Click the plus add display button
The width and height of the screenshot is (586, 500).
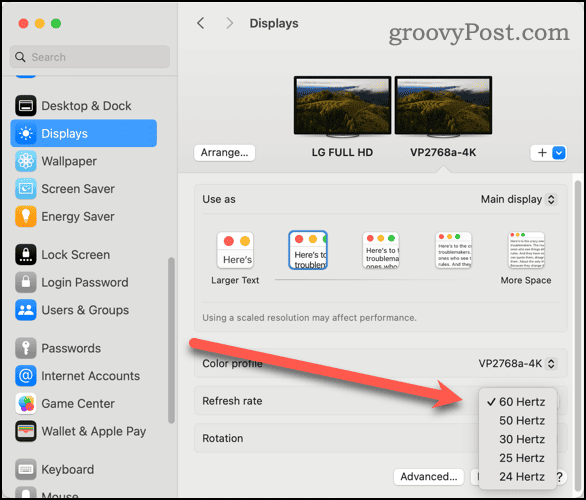(542, 152)
